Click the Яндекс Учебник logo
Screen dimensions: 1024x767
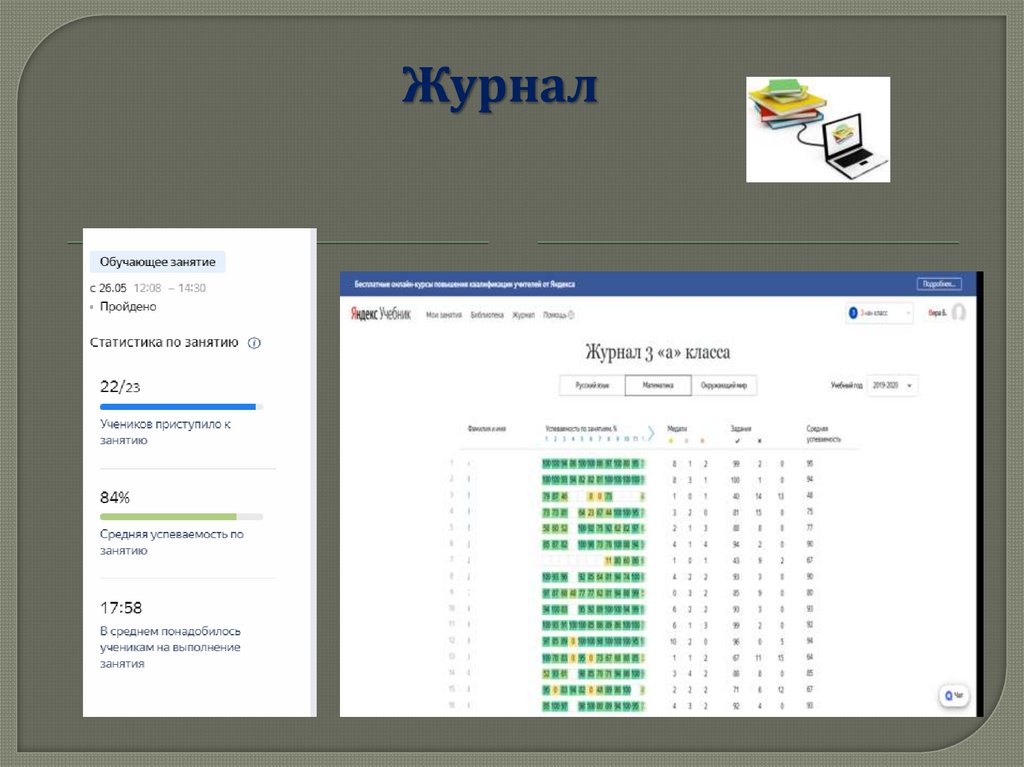381,314
